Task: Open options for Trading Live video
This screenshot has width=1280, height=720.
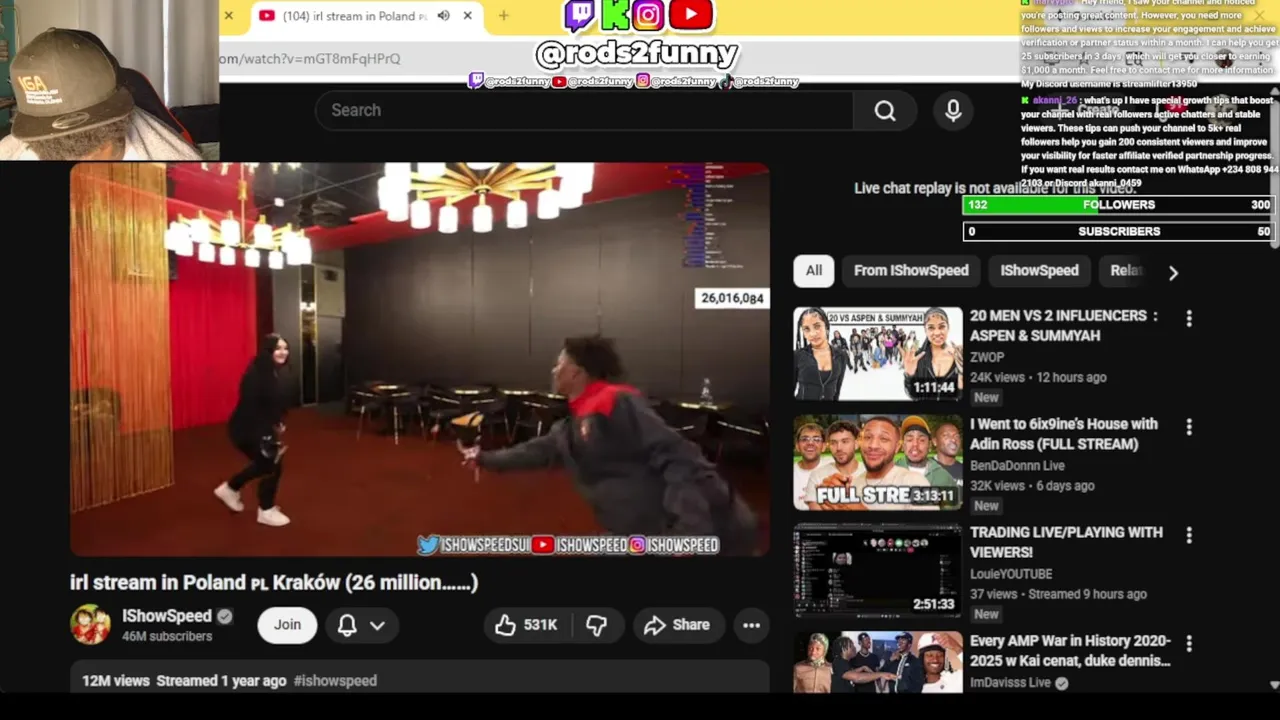Action: (x=1189, y=536)
